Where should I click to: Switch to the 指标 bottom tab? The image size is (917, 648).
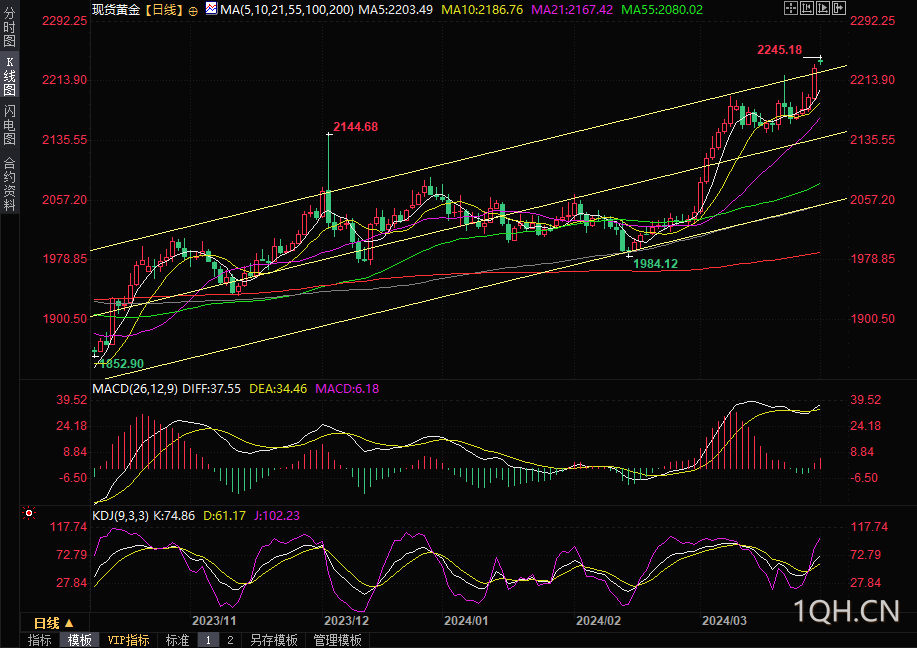point(40,640)
